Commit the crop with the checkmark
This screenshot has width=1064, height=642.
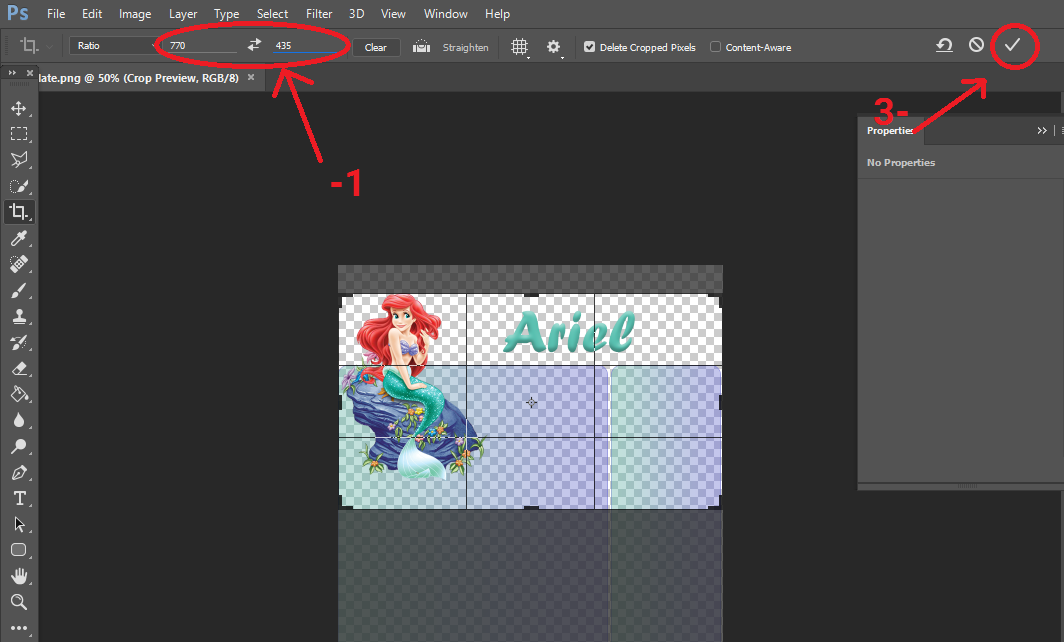[x=1012, y=45]
